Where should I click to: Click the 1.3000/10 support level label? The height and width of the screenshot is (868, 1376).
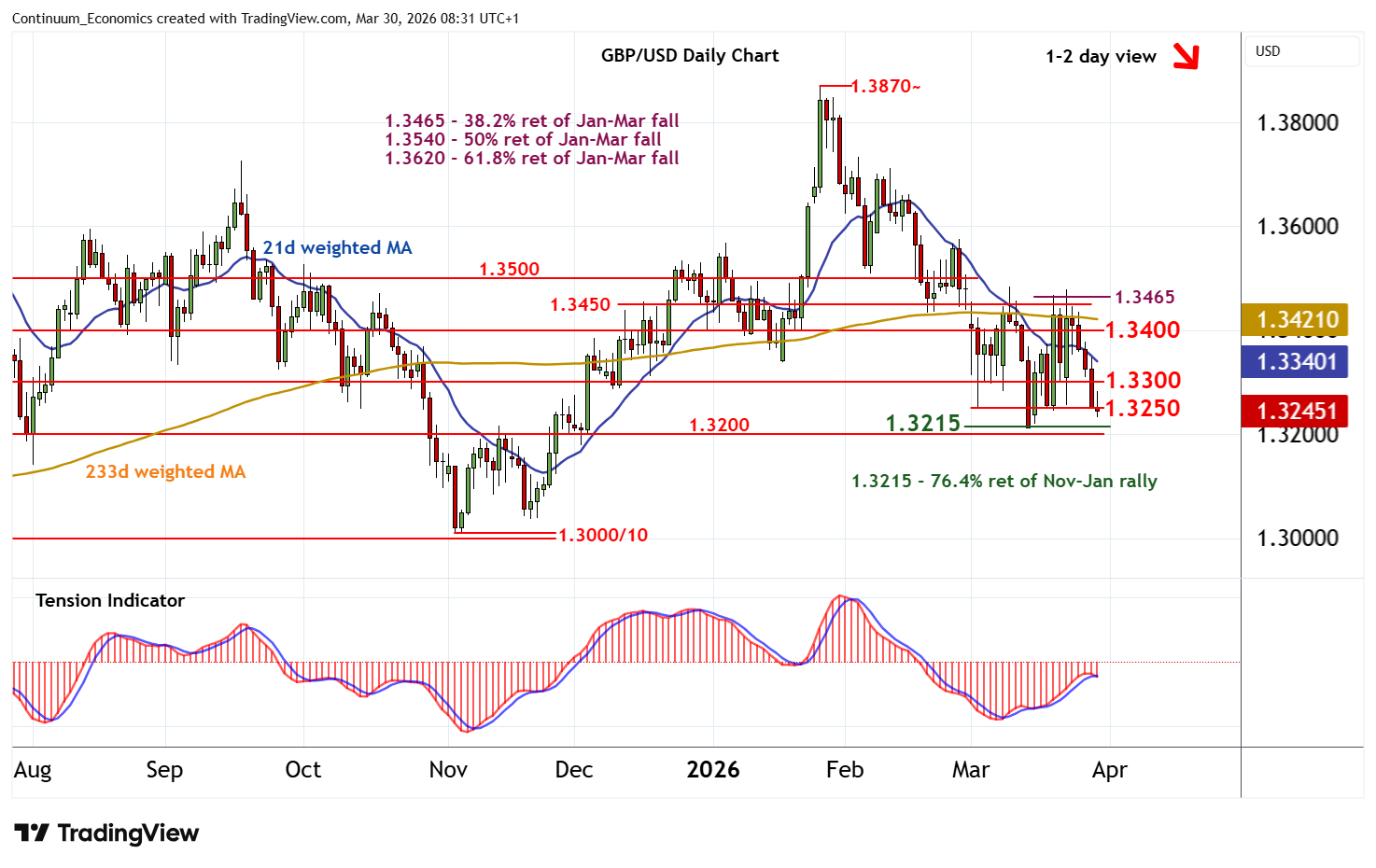[602, 535]
